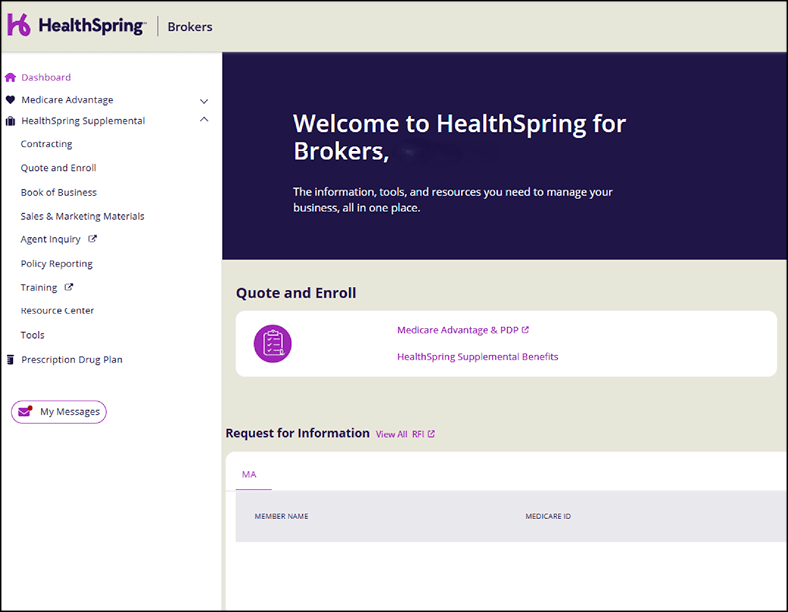
Task: Click the My Messages envelope icon
Action: (x=25, y=411)
